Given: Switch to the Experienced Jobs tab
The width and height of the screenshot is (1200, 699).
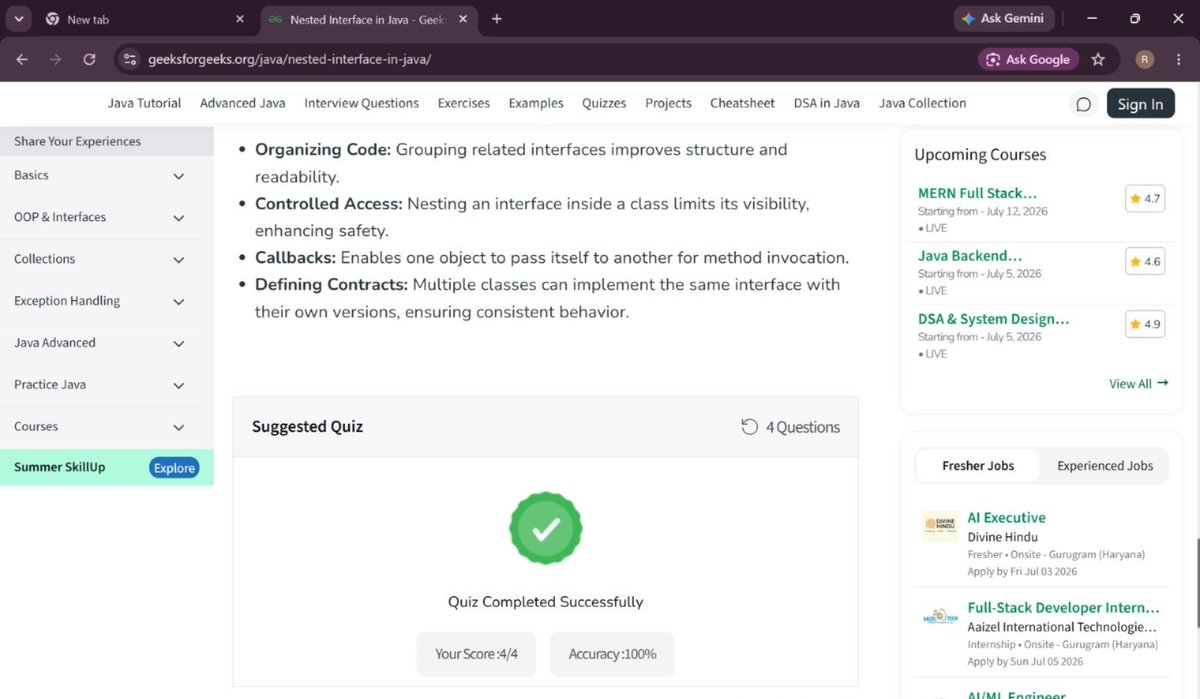Looking at the screenshot, I should pyautogui.click(x=1105, y=465).
